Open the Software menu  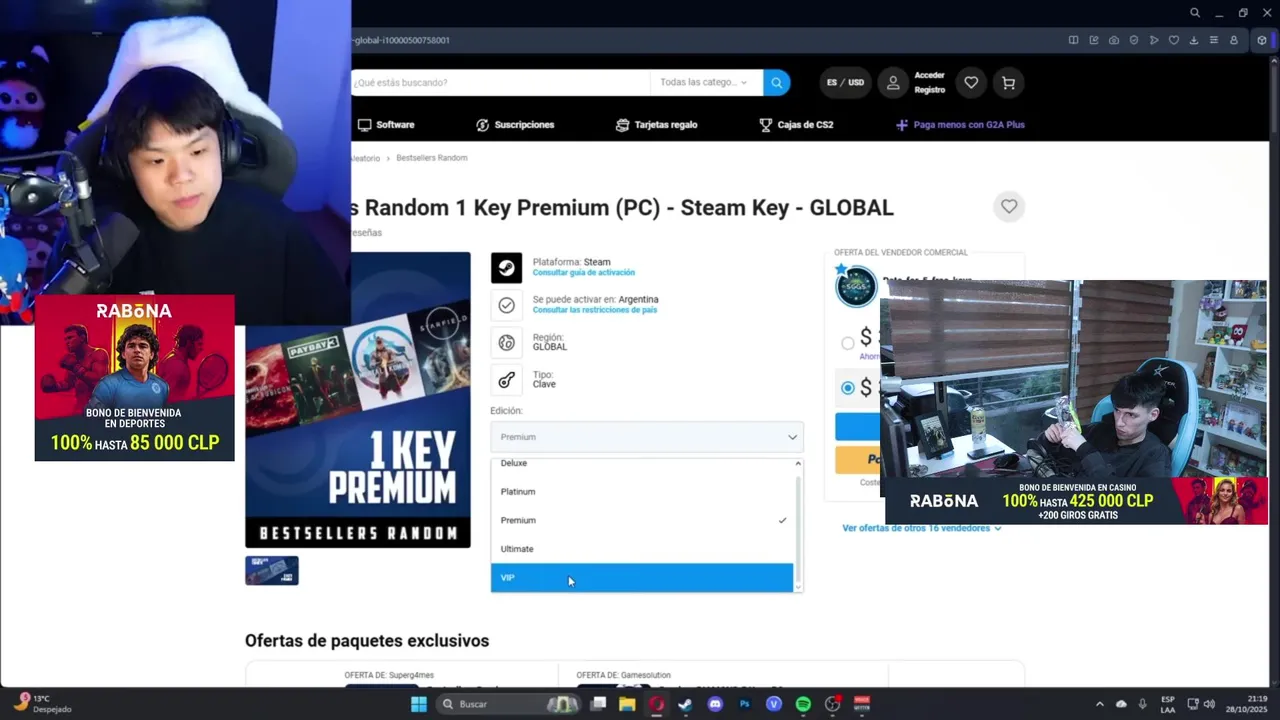[386, 125]
